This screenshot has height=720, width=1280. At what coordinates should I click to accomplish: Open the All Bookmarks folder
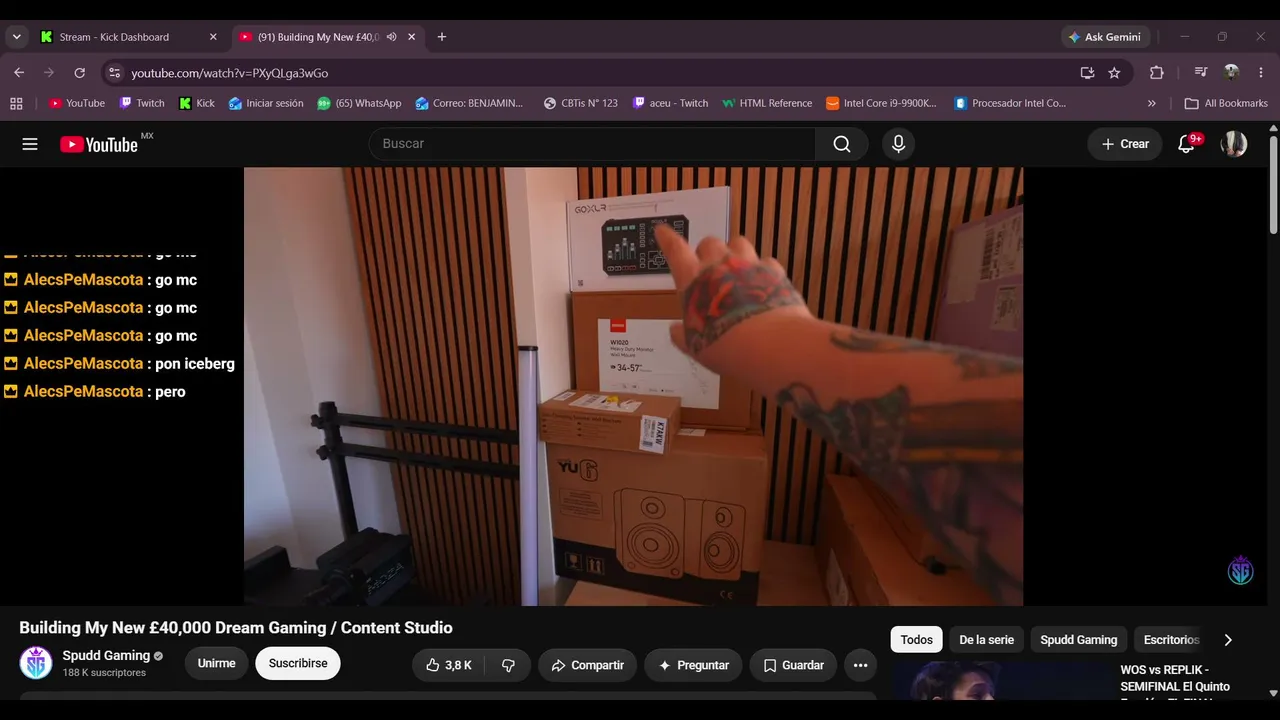click(x=1226, y=103)
